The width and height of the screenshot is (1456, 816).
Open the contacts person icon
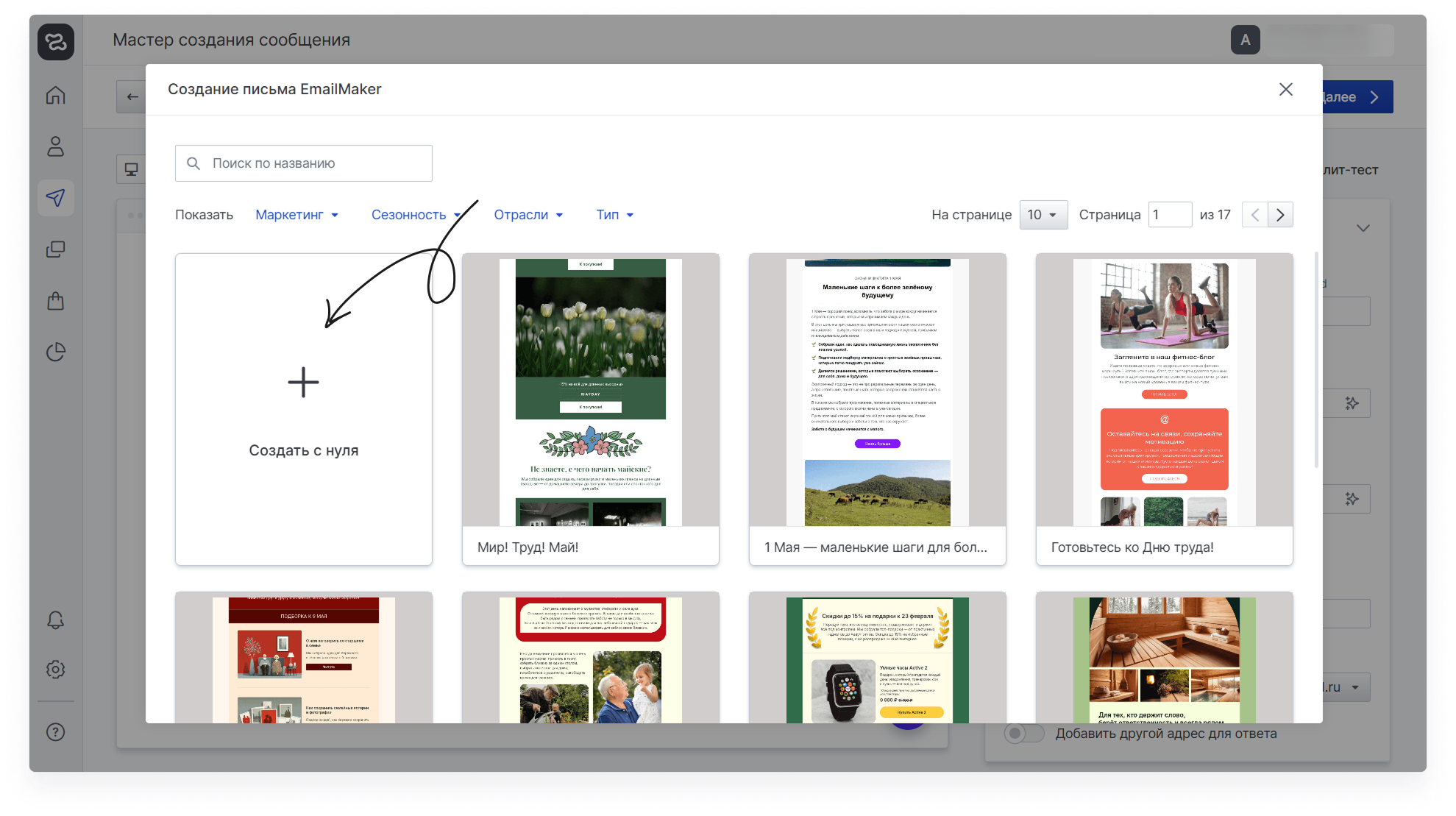tap(56, 146)
